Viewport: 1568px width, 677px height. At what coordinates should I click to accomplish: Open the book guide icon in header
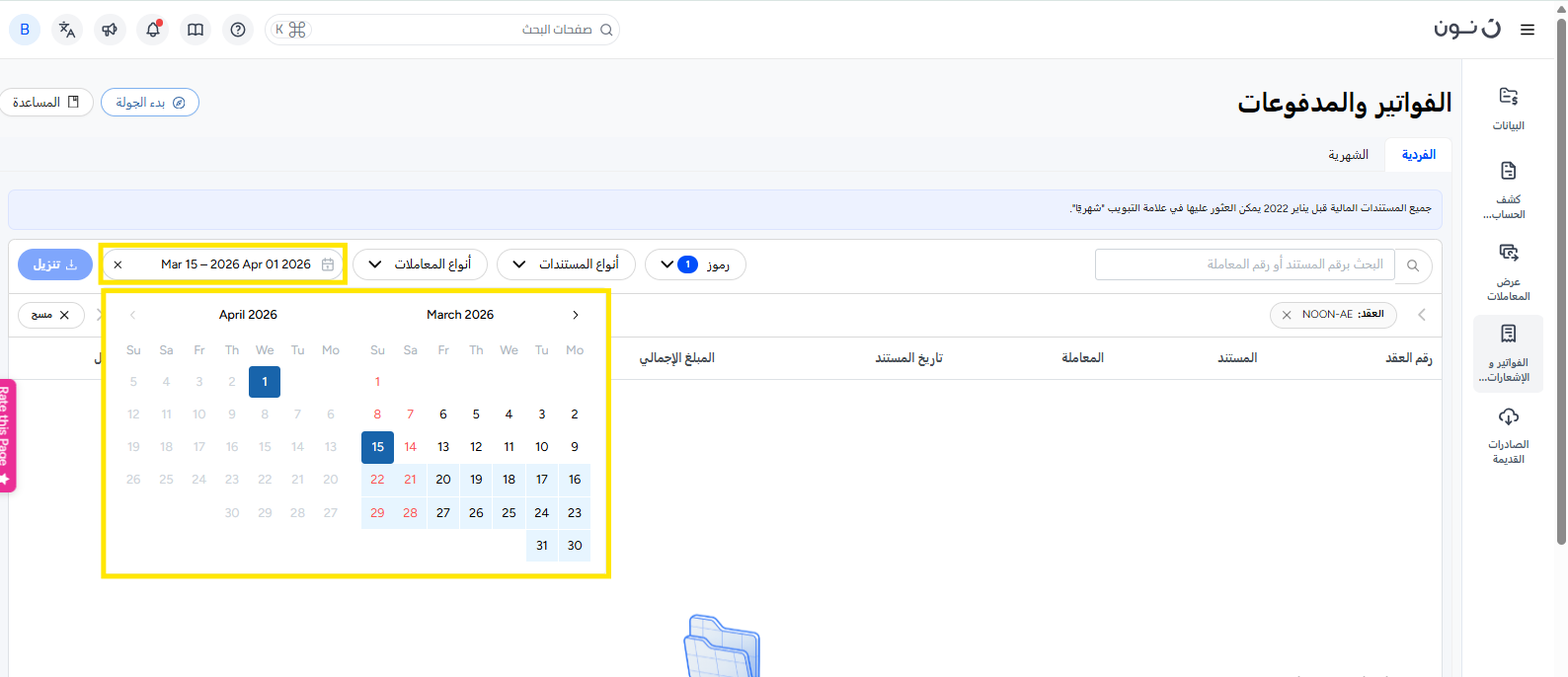pos(196,30)
